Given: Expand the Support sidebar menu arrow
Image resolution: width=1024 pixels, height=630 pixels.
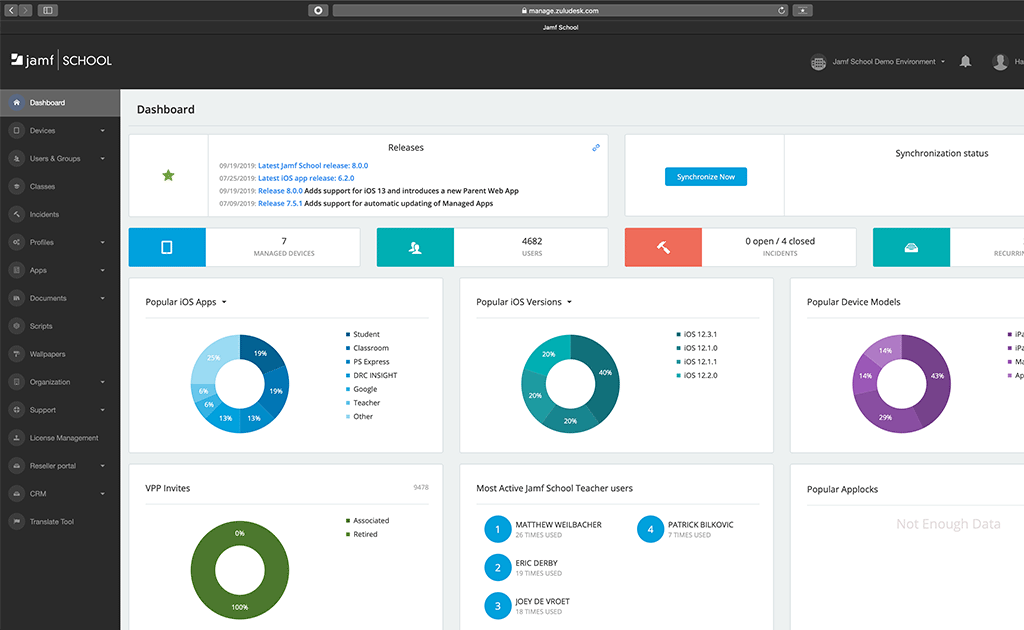Looking at the screenshot, I should (x=103, y=410).
